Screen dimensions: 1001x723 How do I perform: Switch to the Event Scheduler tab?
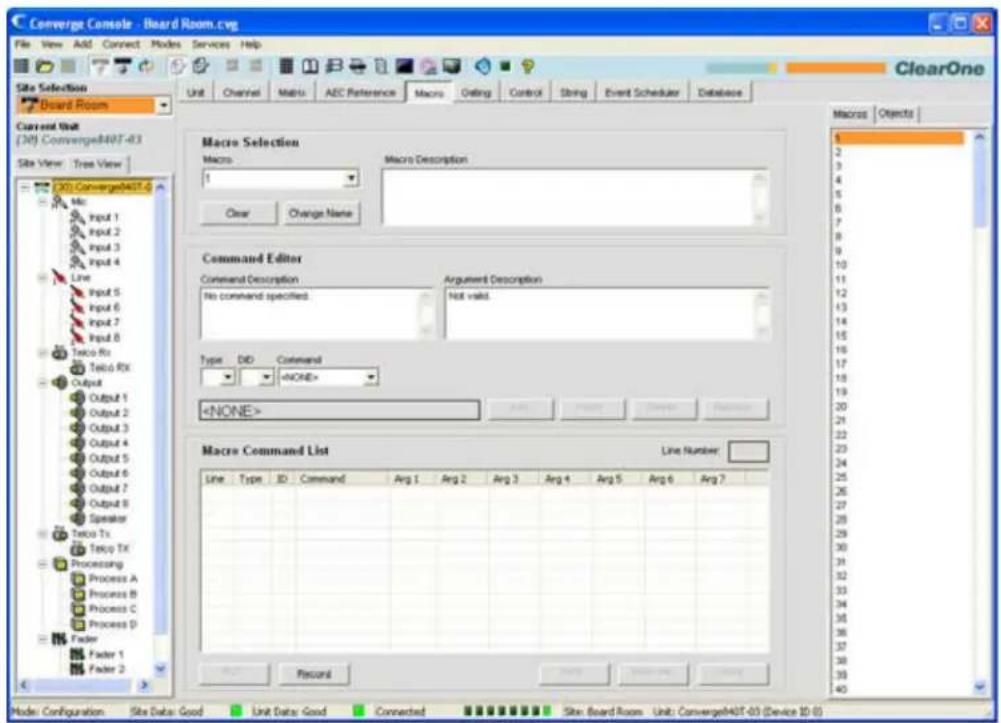click(x=642, y=93)
